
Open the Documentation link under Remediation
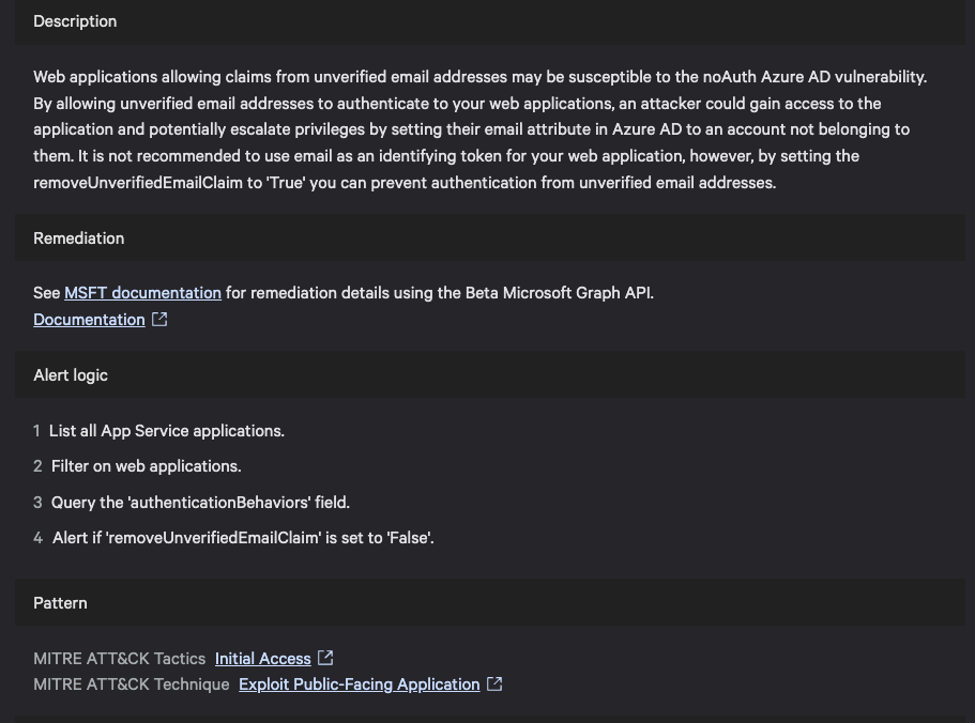click(x=89, y=319)
